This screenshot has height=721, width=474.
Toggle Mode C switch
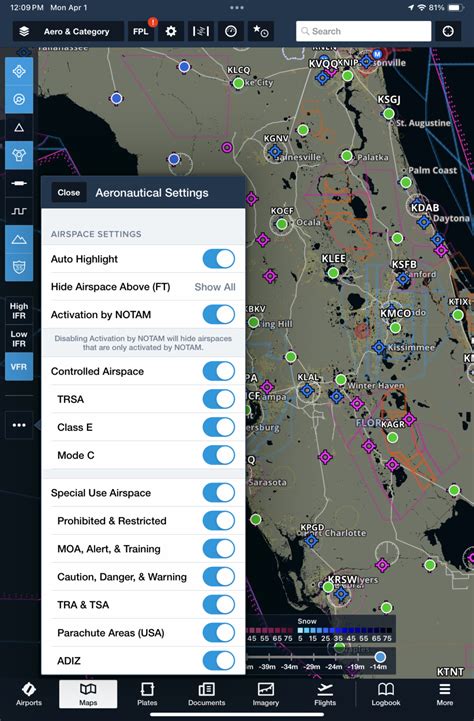219,455
